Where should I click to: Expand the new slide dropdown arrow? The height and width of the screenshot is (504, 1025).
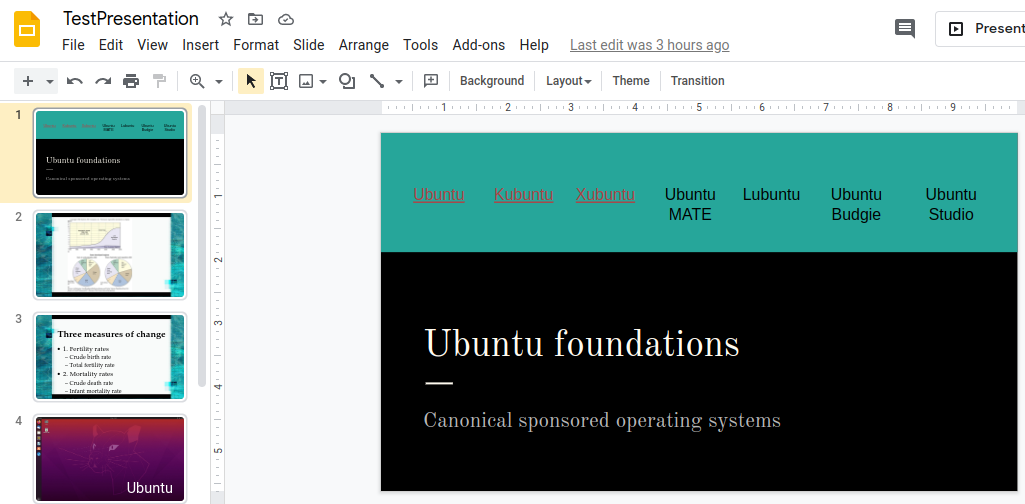coord(50,82)
